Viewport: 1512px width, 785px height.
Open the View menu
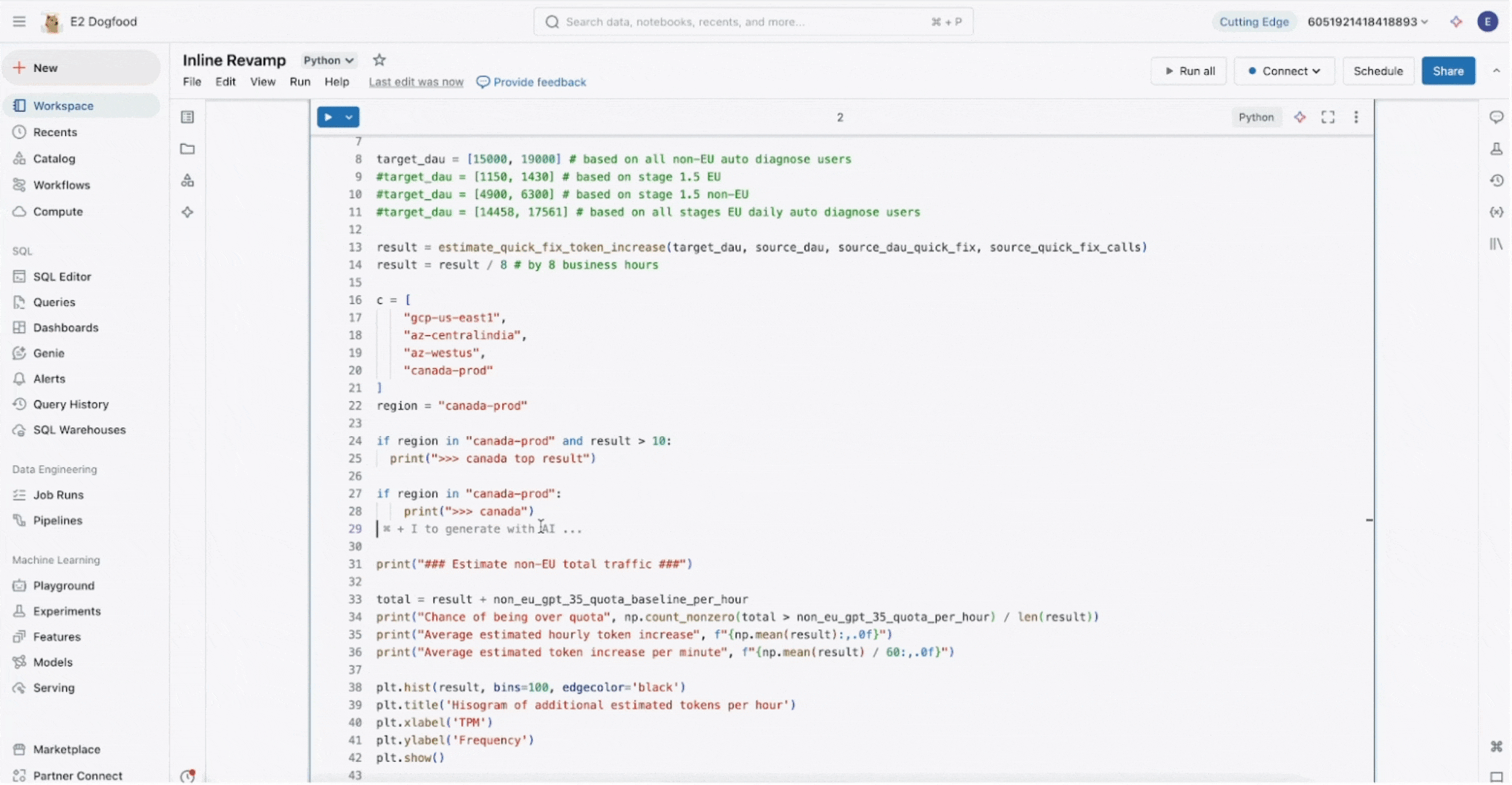262,82
